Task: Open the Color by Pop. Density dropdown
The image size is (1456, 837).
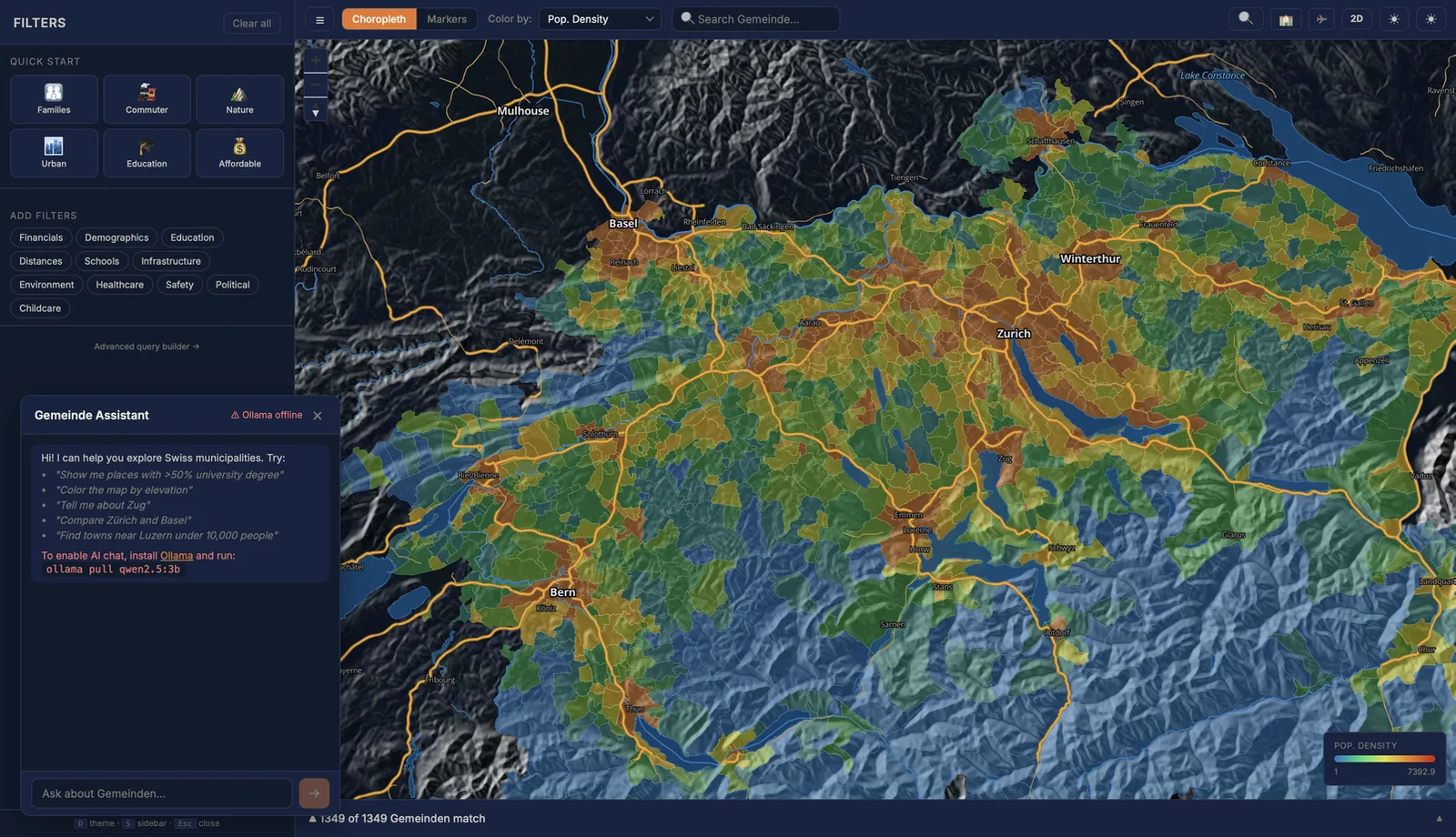Action: coord(600,19)
